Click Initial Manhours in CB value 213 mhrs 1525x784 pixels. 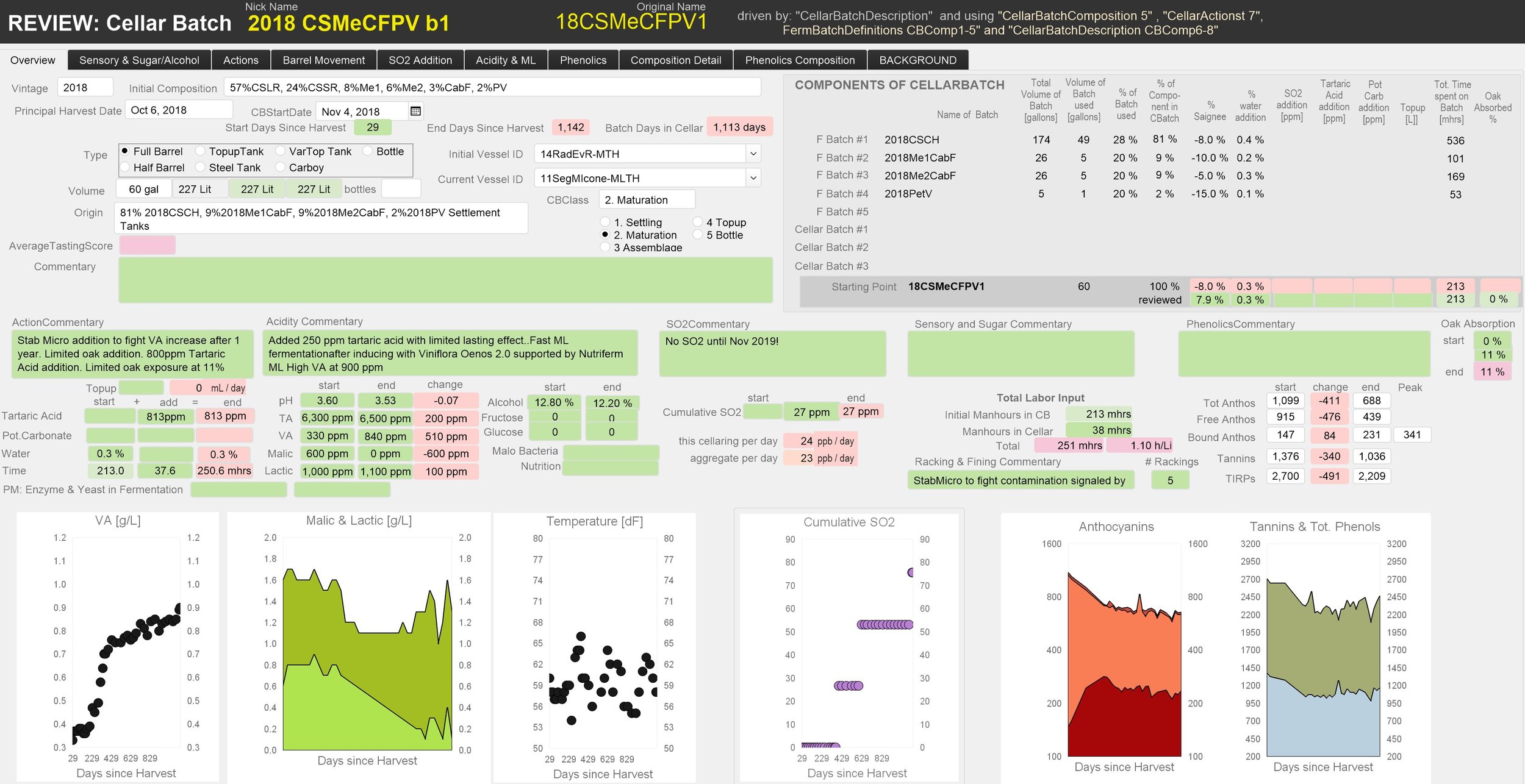coord(1099,414)
